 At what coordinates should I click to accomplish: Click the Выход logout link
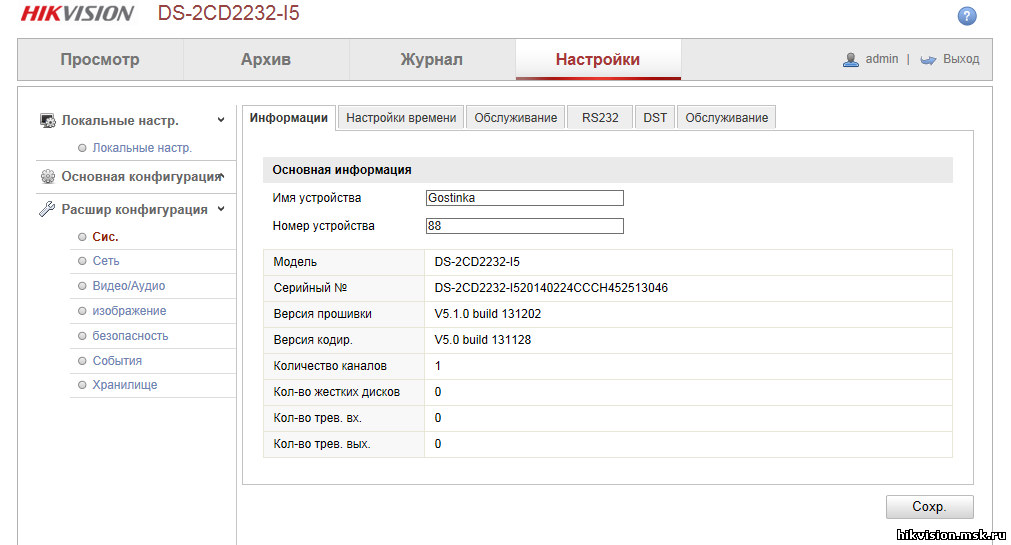(961, 59)
